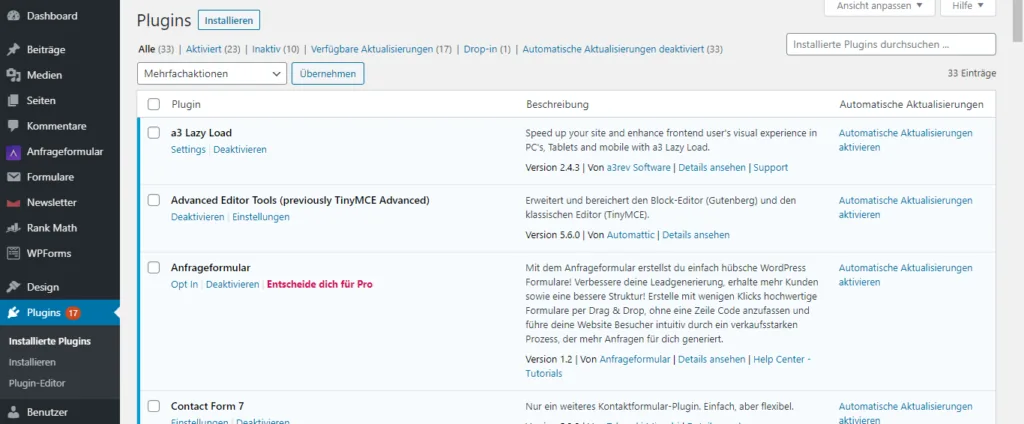Viewport: 1024px width, 424px height.
Task: Click the Beiträge pin icon
Action: click(13, 50)
